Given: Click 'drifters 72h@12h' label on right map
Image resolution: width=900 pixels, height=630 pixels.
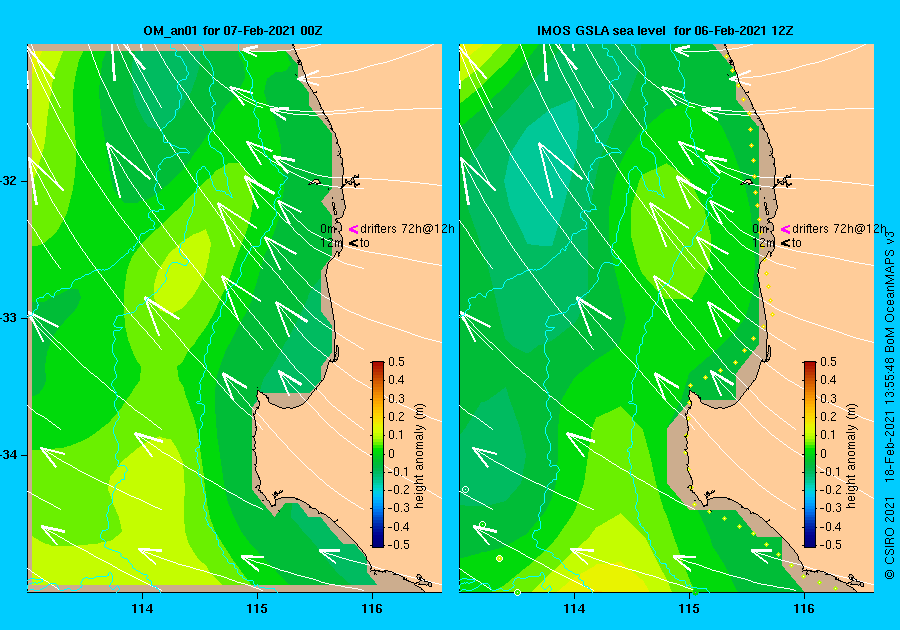Looking at the screenshot, I should coord(839,229).
